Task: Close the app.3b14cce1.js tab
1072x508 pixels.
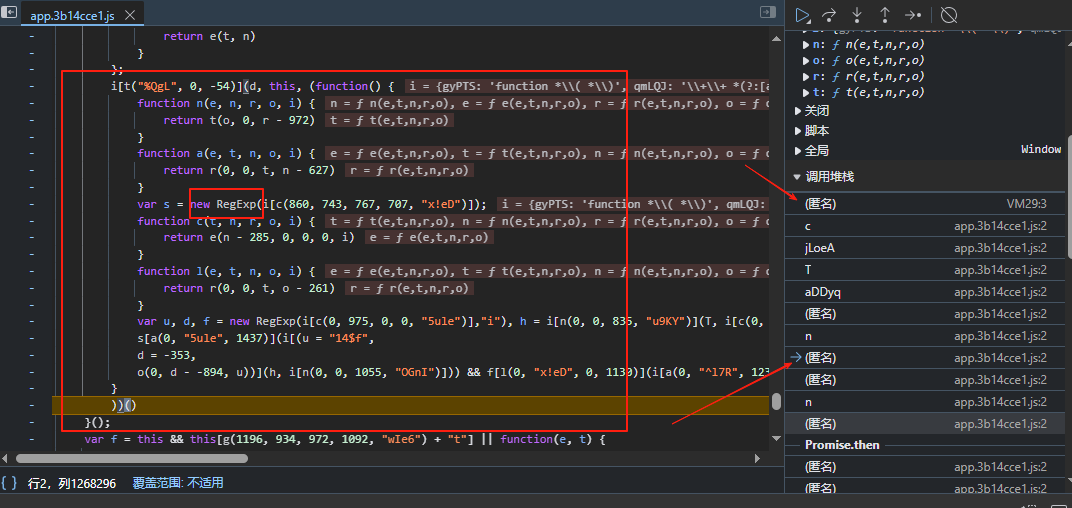Action: [x=131, y=15]
